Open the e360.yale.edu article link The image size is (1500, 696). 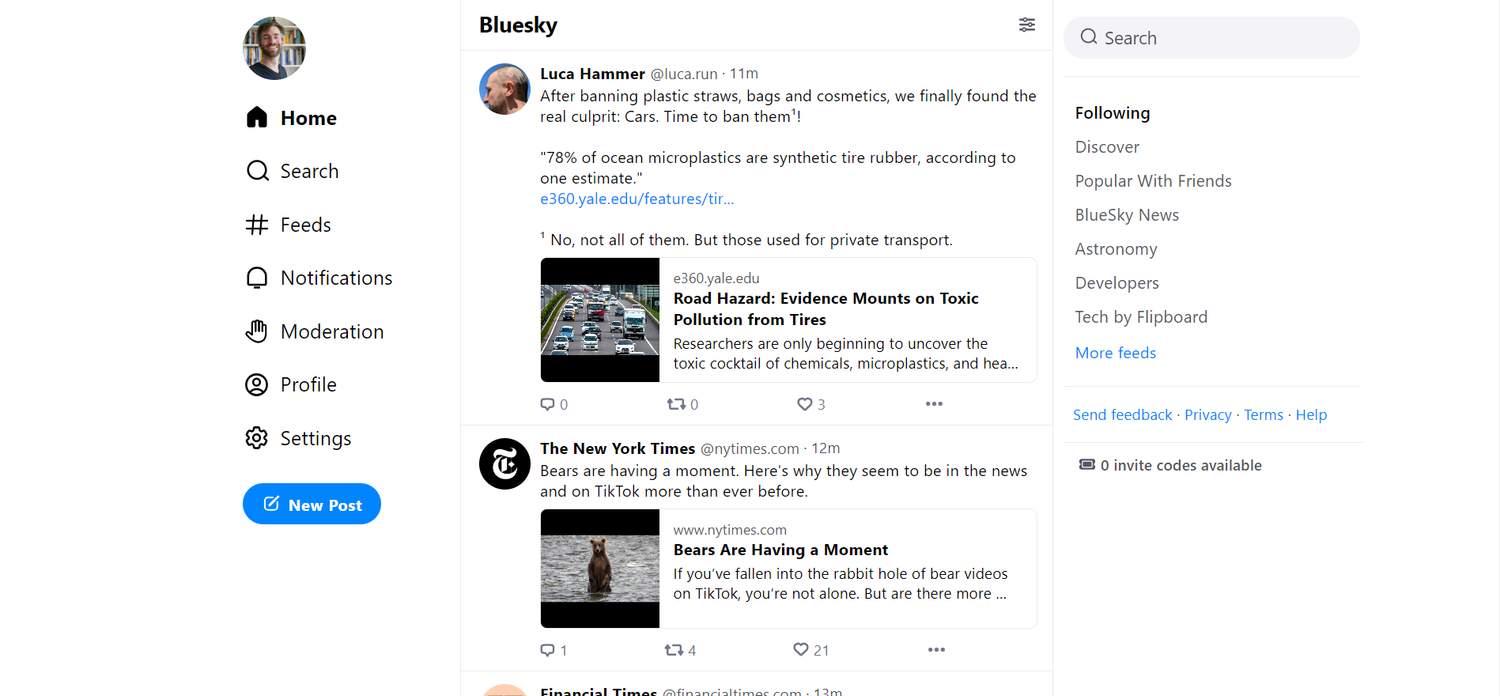(x=637, y=198)
